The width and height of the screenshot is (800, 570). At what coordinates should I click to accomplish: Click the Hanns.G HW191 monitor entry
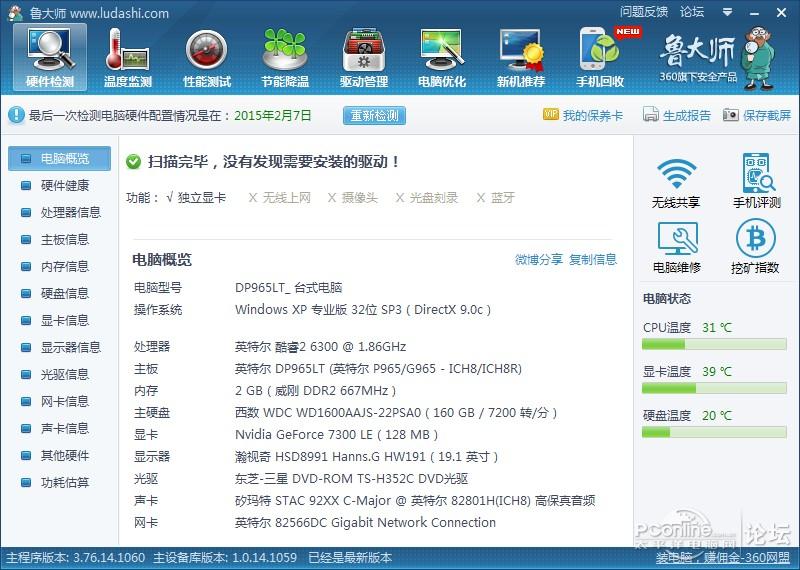coord(366,457)
